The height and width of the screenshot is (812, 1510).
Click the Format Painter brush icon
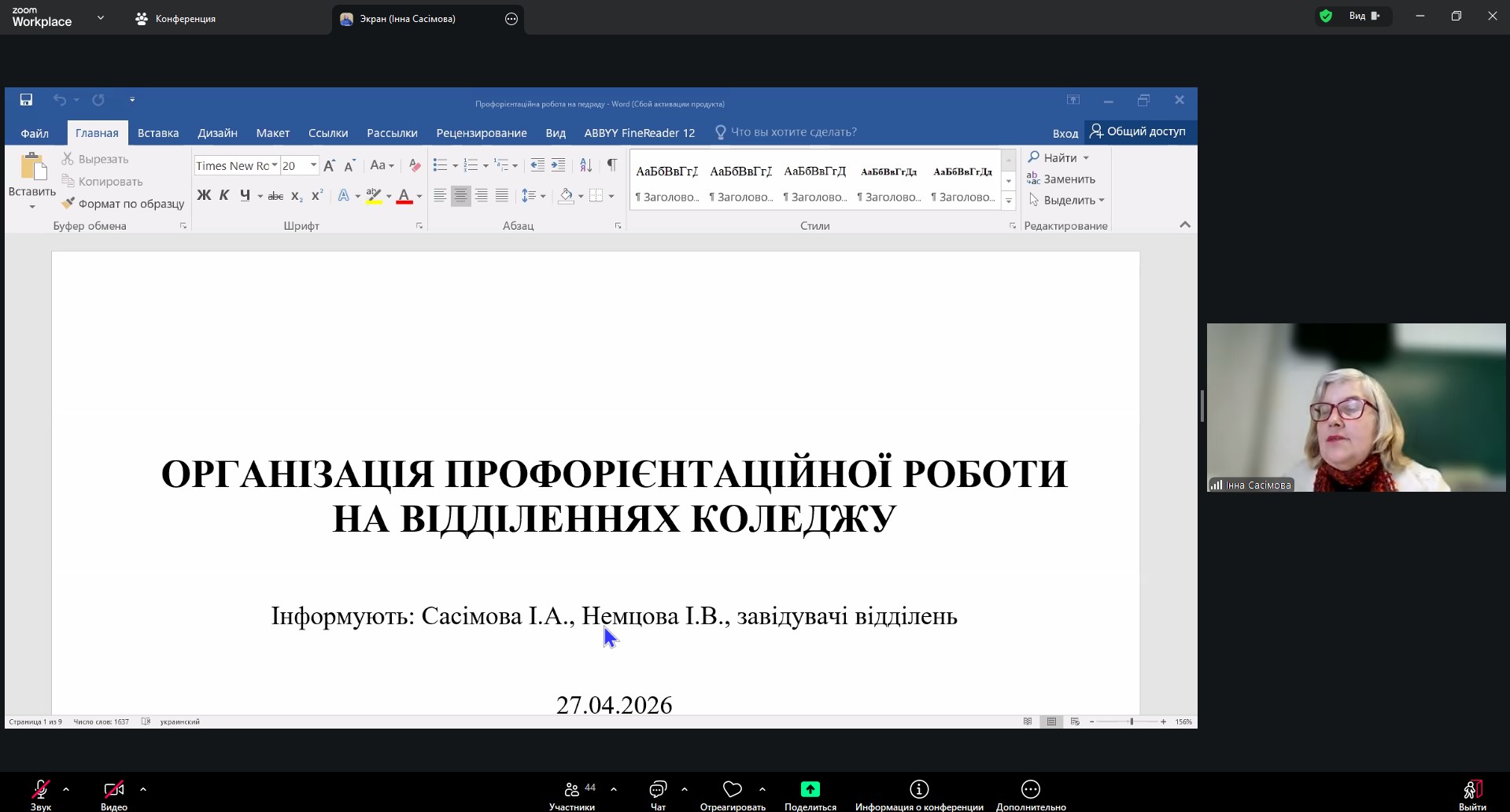tap(68, 203)
